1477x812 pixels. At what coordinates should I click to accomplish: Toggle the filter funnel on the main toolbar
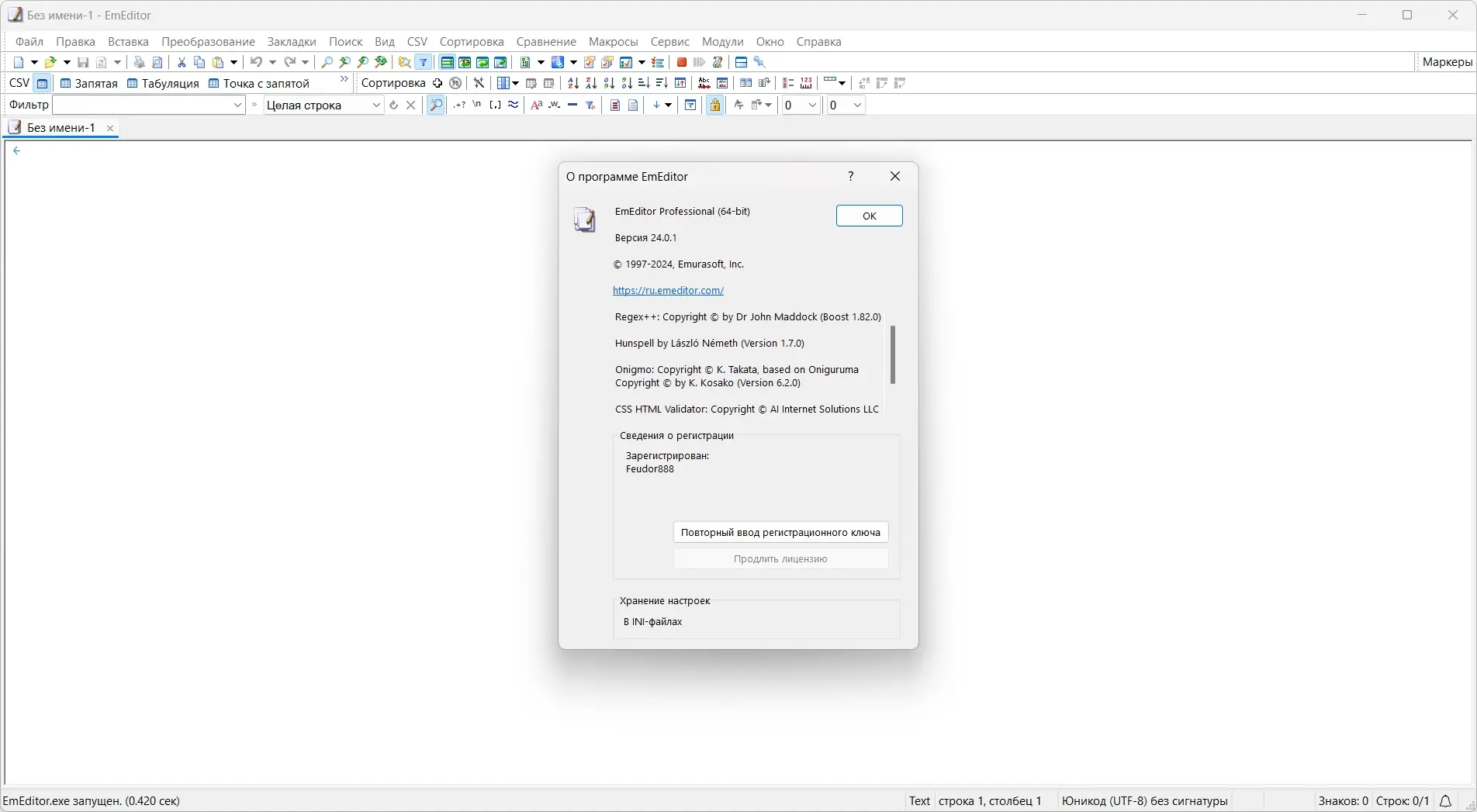tap(424, 62)
